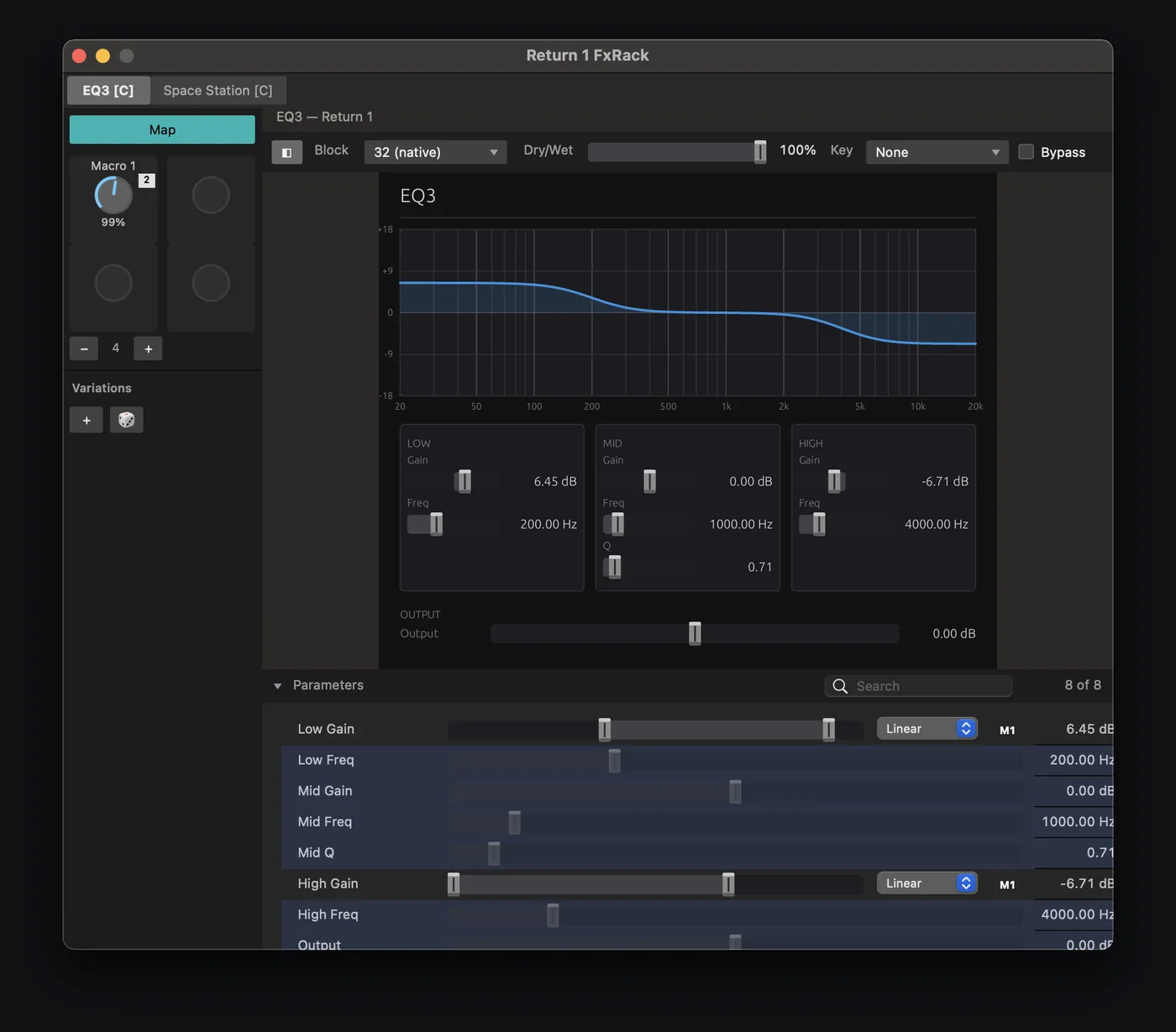Click the LOW Freq slider handle
The image size is (1176, 1032).
(x=436, y=524)
